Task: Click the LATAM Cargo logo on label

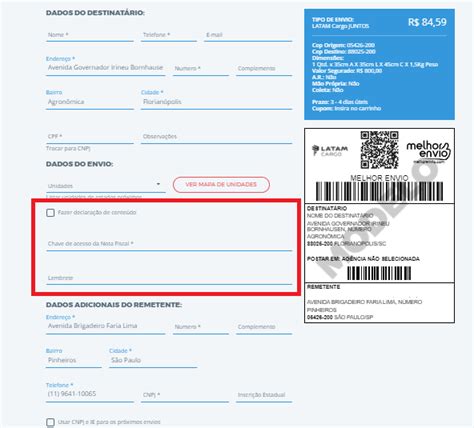Action: (x=330, y=150)
